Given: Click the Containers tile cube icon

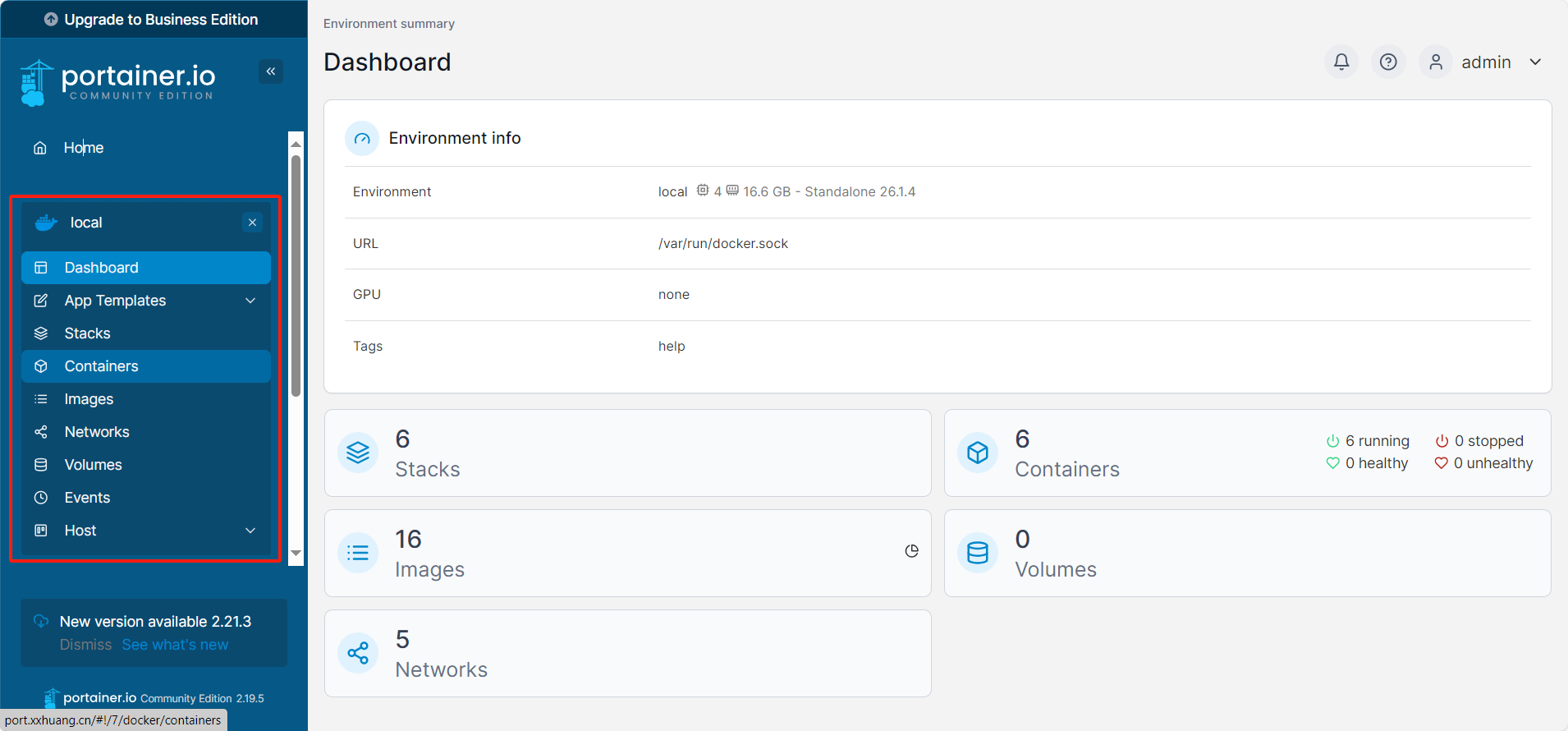Looking at the screenshot, I should 978,453.
